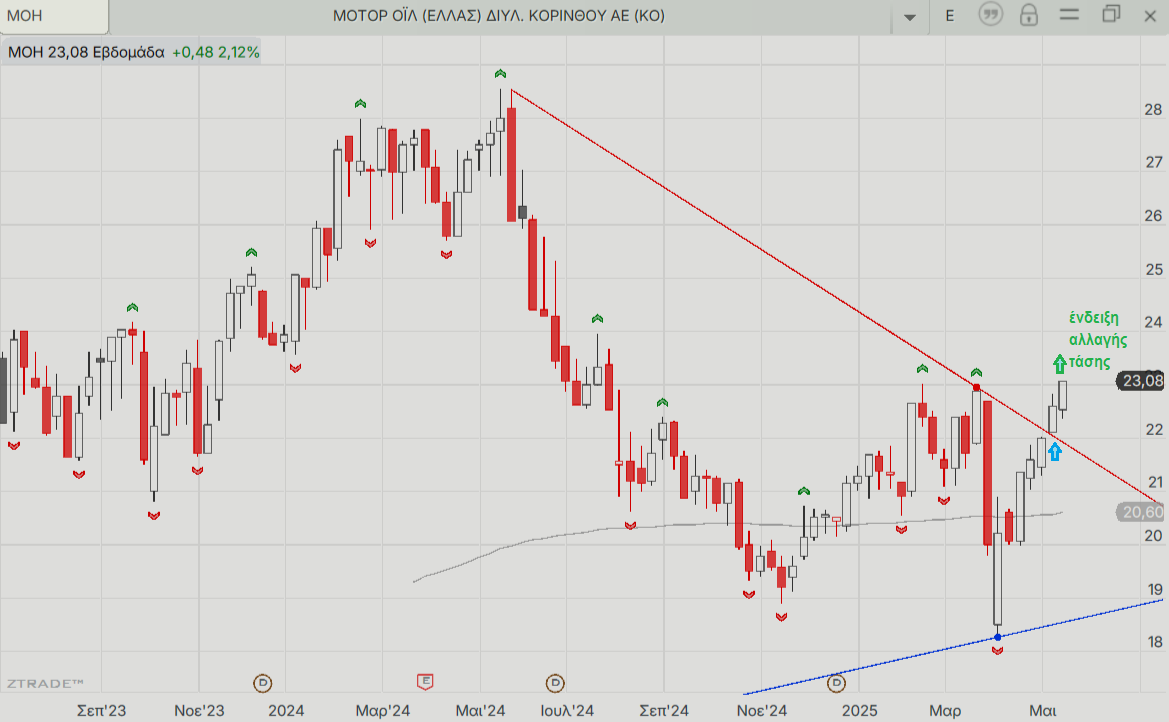Viewport: 1169px width, 722px height.
Task: Open the symbol dropdown arrow in title bar
Action: 910,17
